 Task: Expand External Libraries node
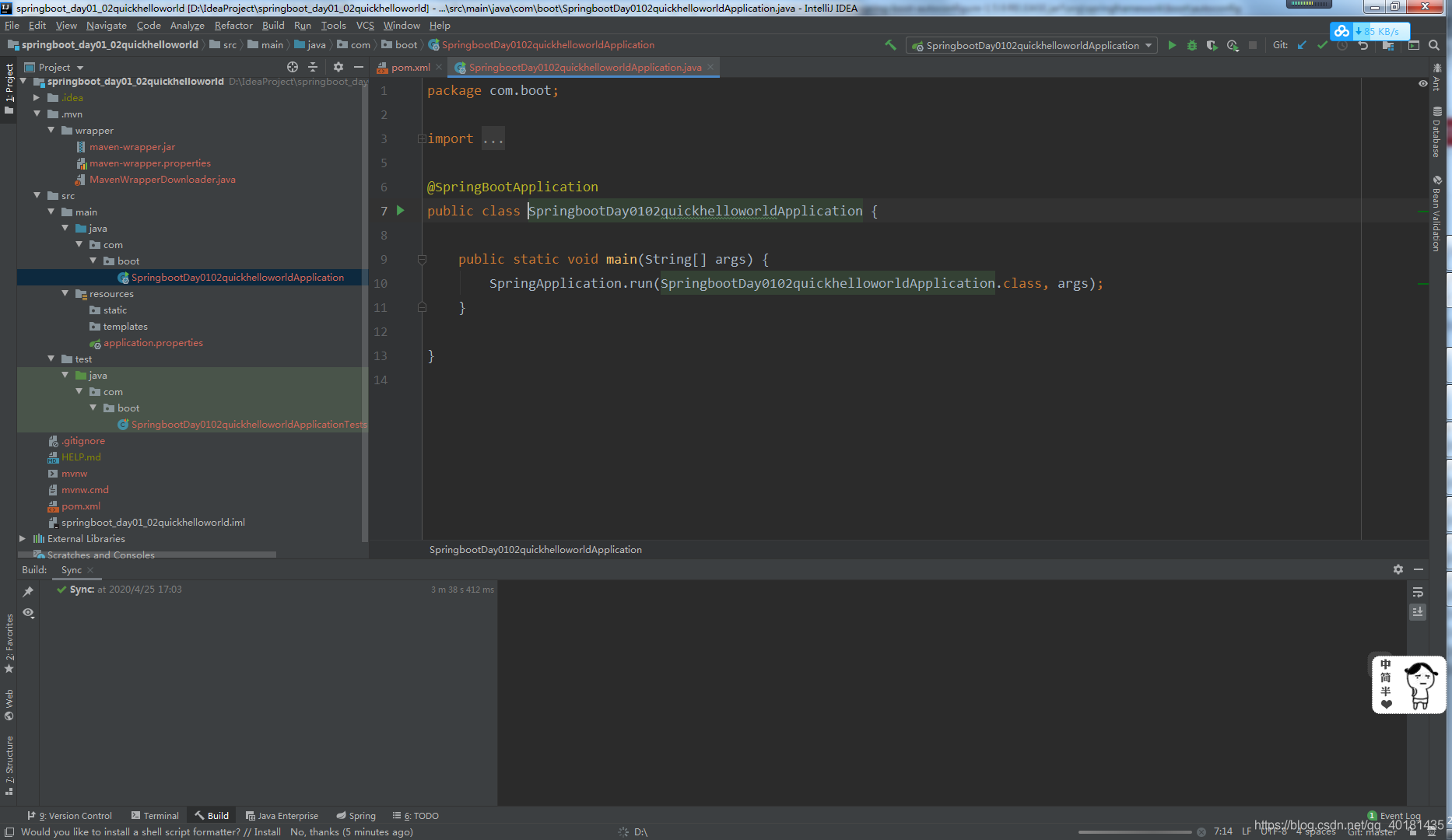click(x=23, y=539)
